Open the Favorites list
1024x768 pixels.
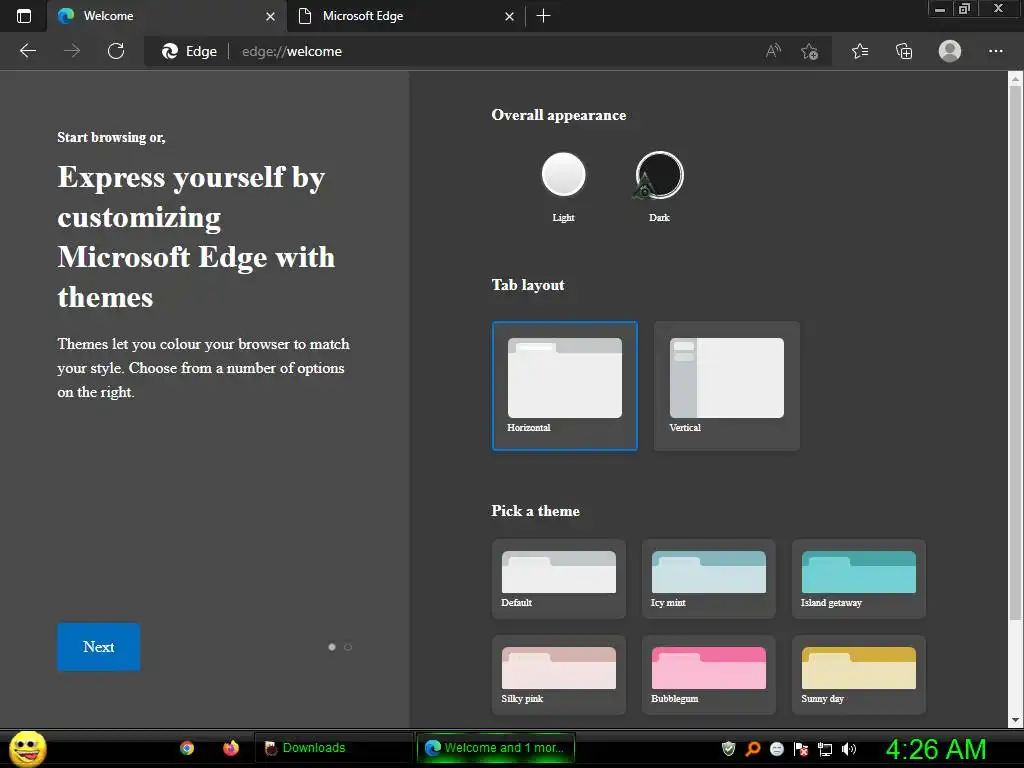[860, 51]
